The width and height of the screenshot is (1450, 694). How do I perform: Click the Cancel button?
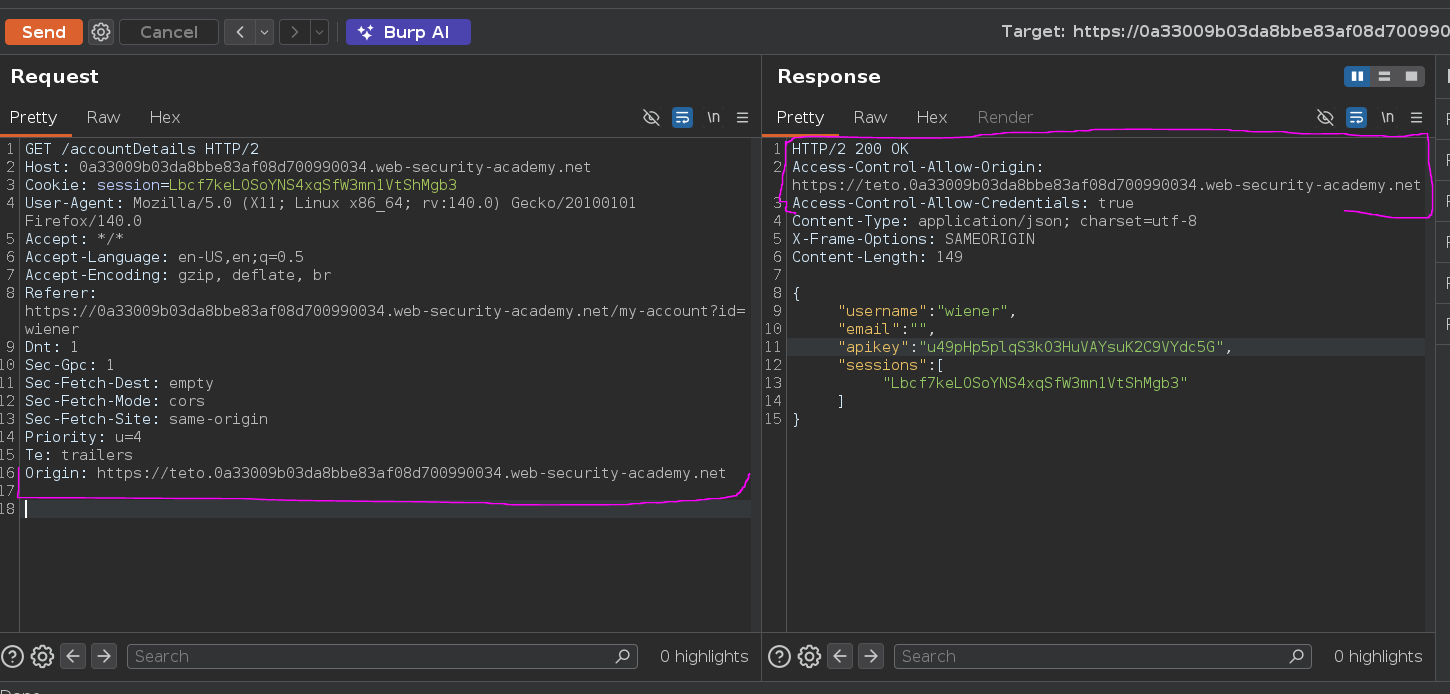(168, 32)
